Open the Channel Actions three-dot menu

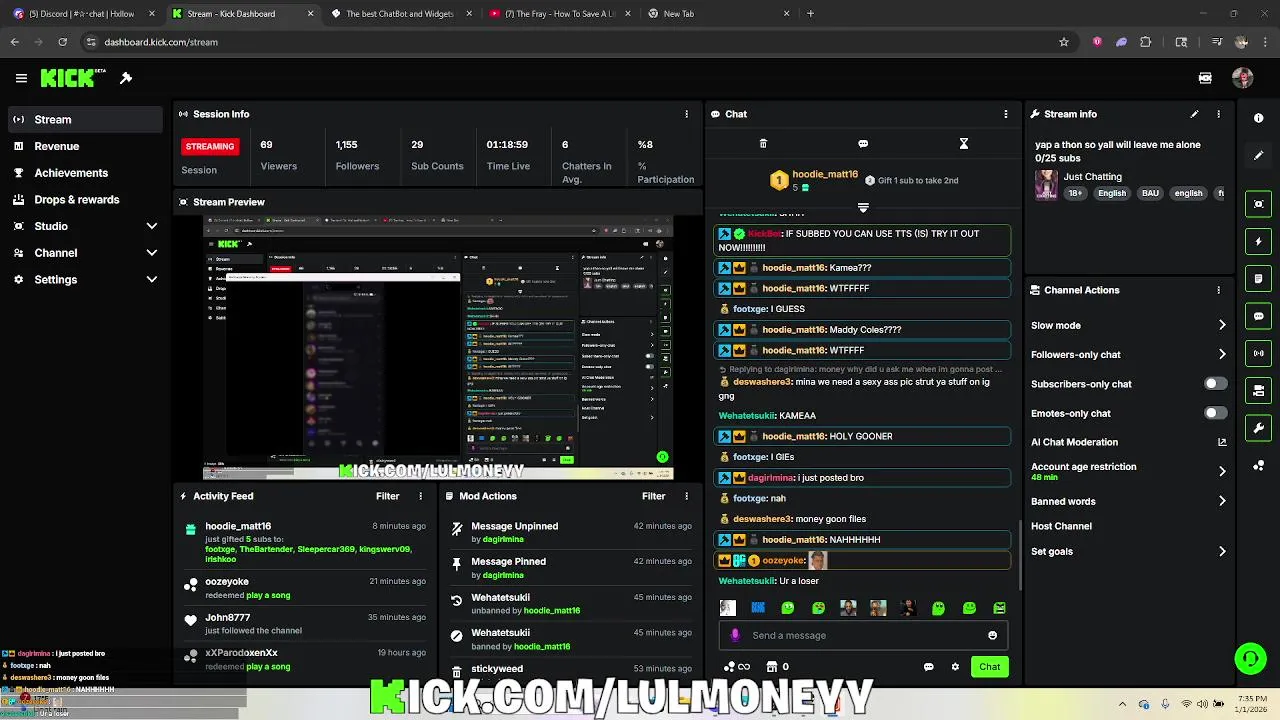coord(1218,290)
